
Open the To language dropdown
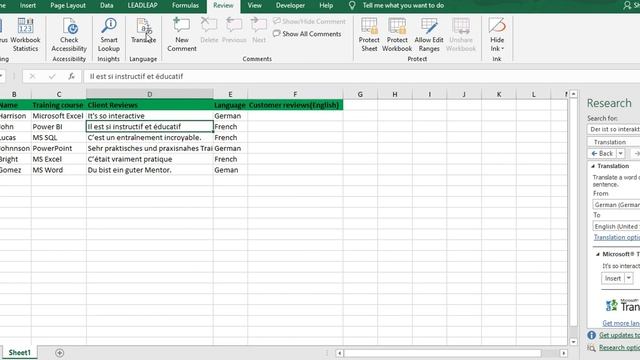[616, 226]
